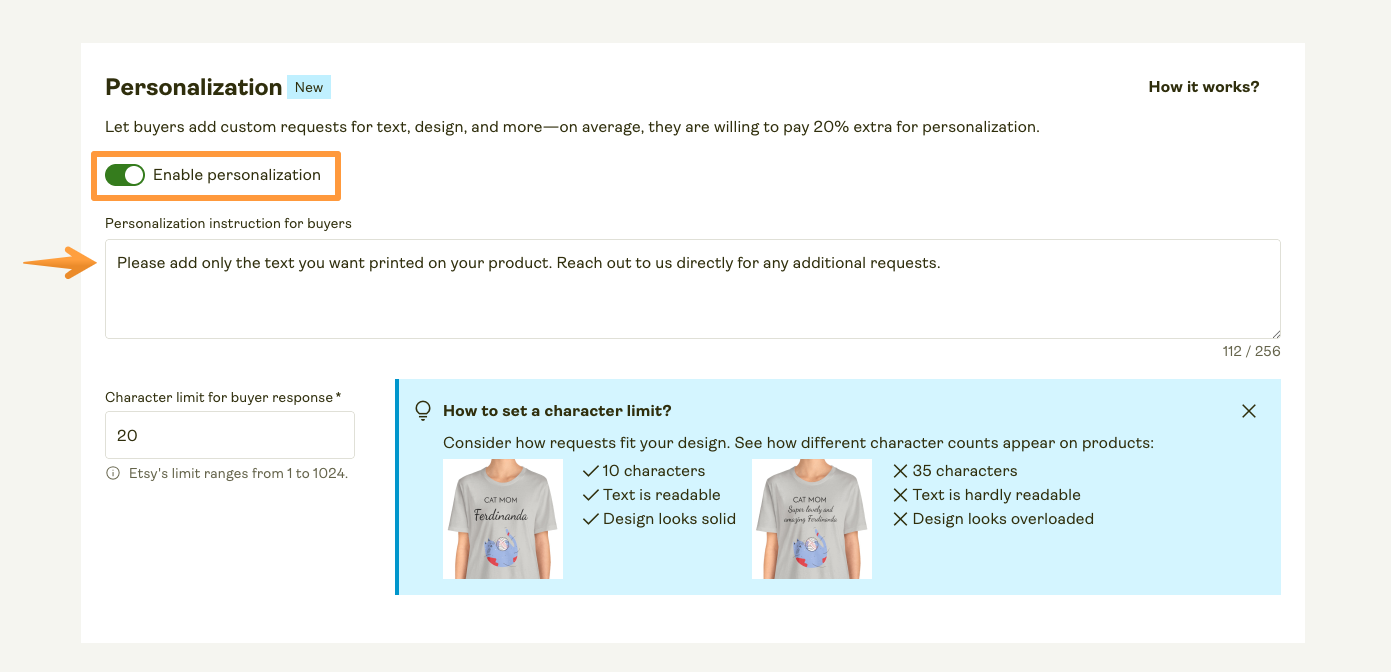Dismiss the character limit tip card
This screenshot has height=672, width=1391.
coord(1248,410)
